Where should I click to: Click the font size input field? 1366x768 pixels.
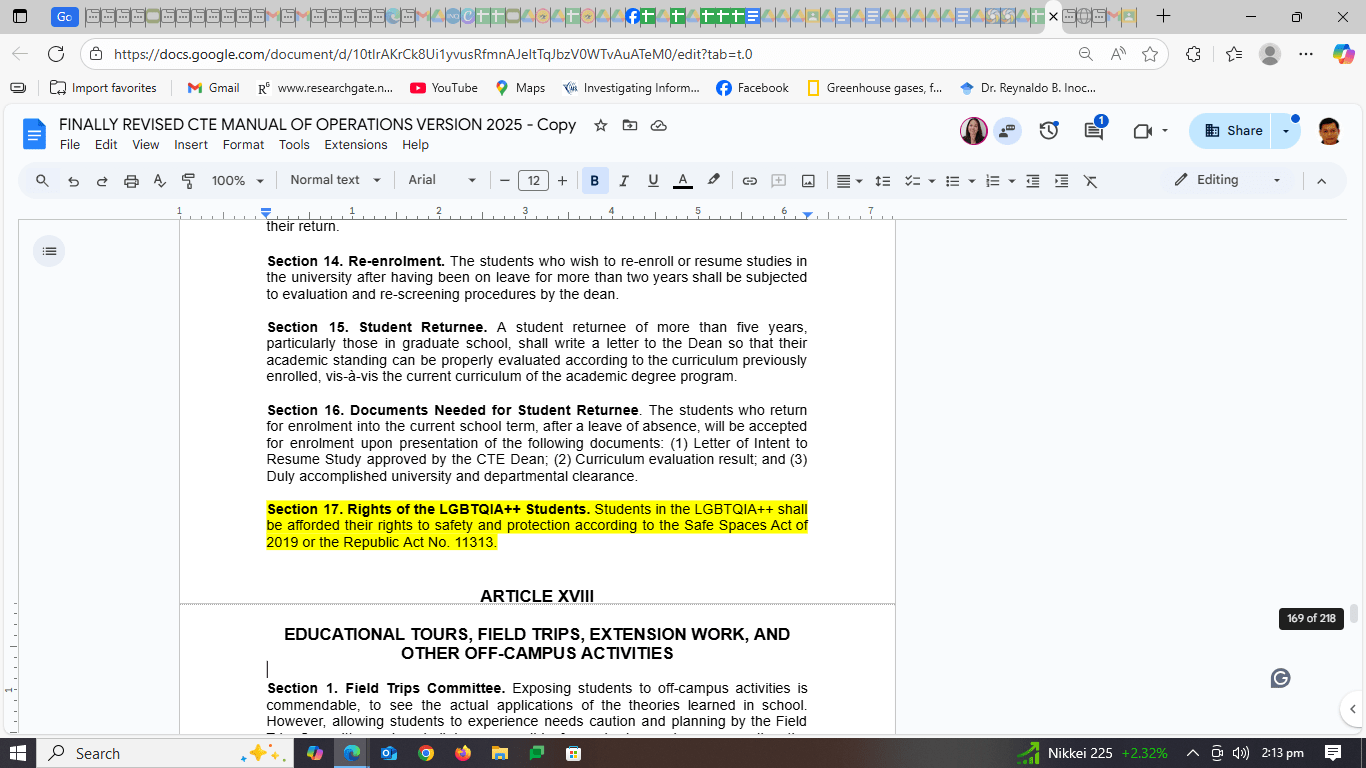pos(533,181)
